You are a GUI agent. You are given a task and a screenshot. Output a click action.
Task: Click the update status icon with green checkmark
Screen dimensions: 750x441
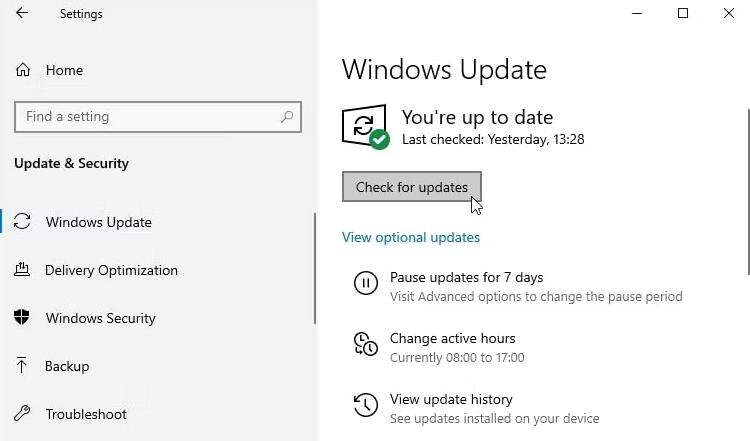pyautogui.click(x=365, y=127)
